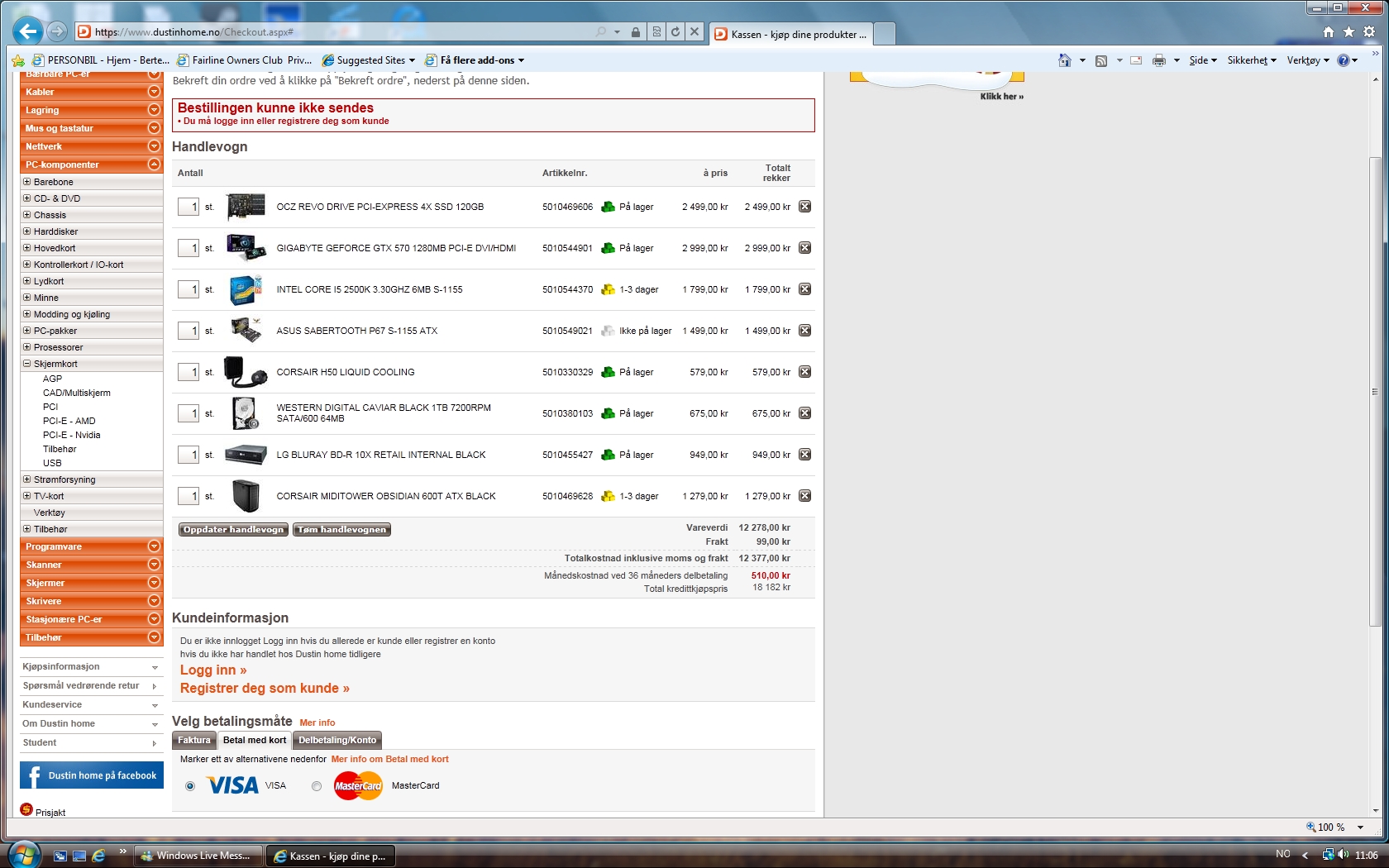Viewport: 1389px width, 868px height.
Task: Click the stop loading X icon in address bar
Action: tap(694, 32)
